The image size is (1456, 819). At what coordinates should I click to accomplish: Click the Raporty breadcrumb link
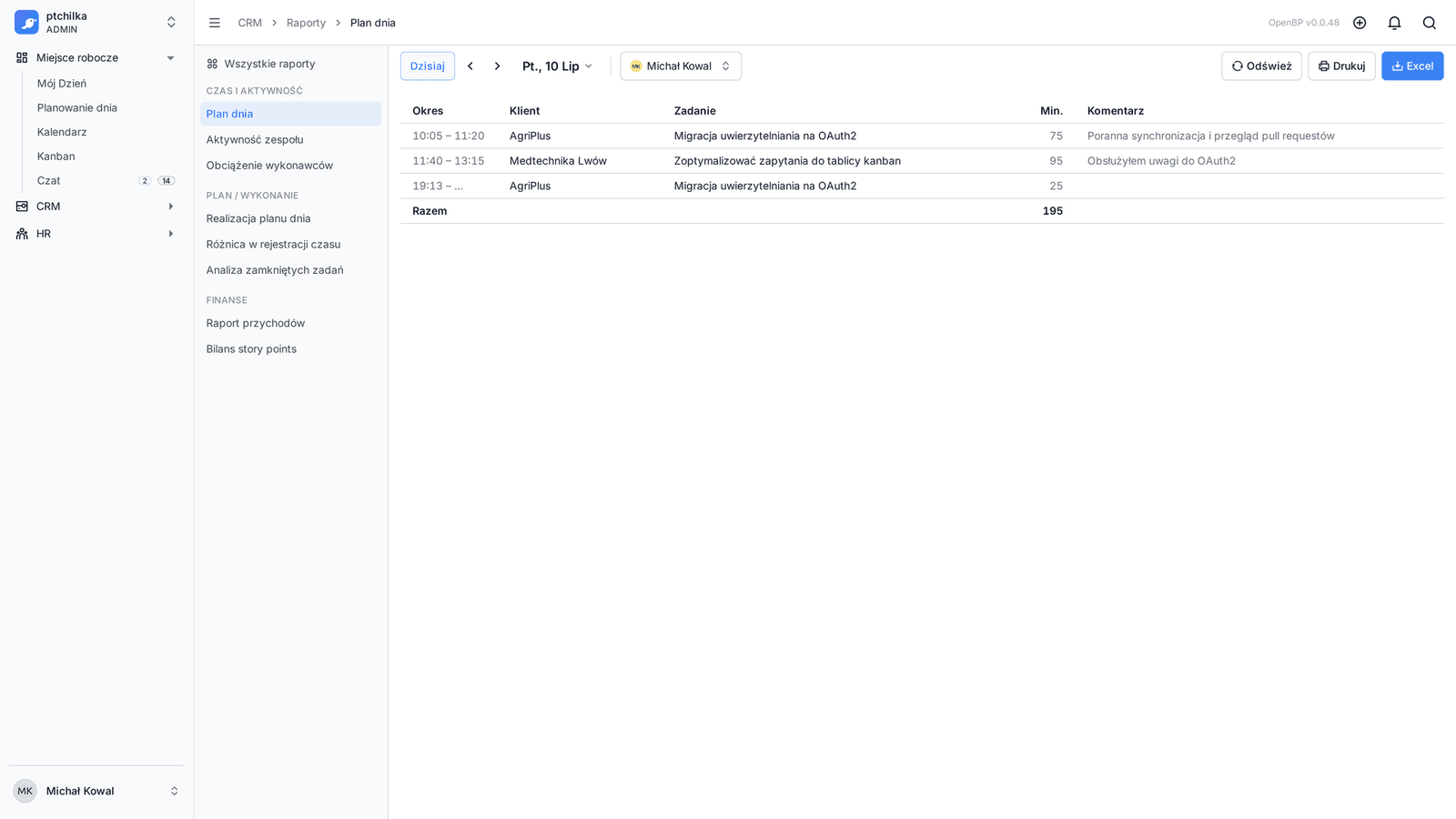tap(306, 23)
